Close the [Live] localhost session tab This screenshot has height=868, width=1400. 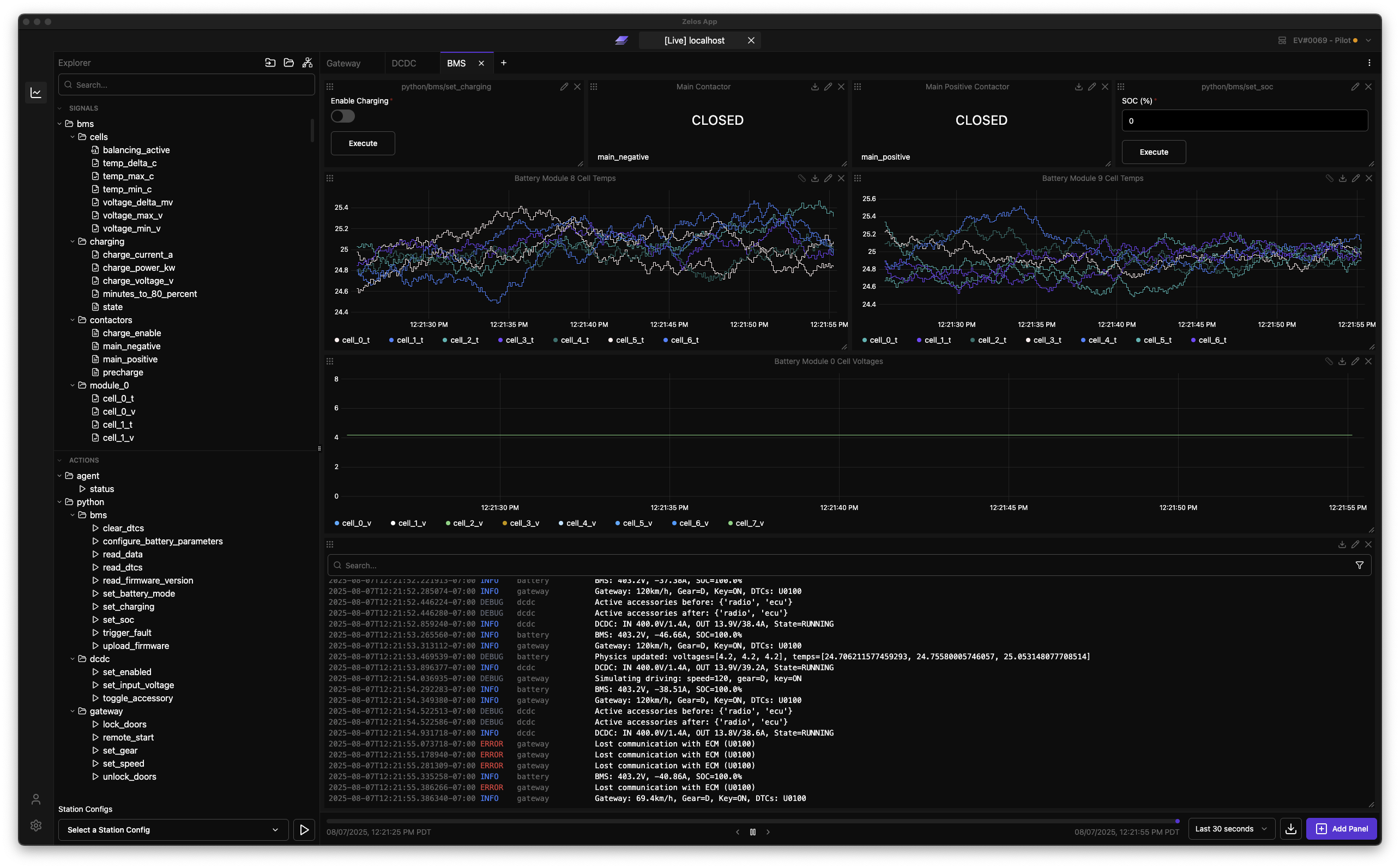pyautogui.click(x=751, y=40)
